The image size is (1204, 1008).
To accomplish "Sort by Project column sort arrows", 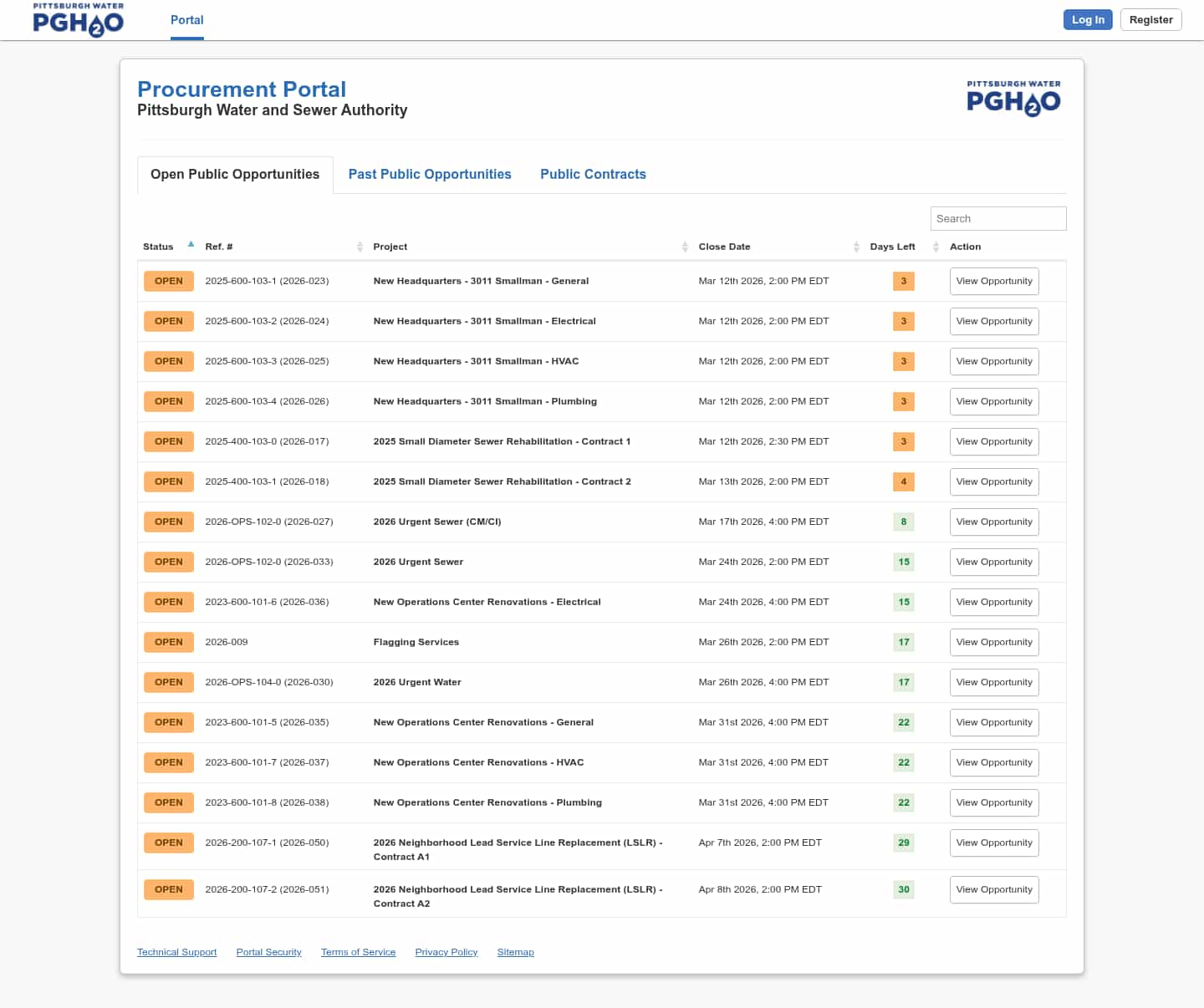I will coord(685,247).
